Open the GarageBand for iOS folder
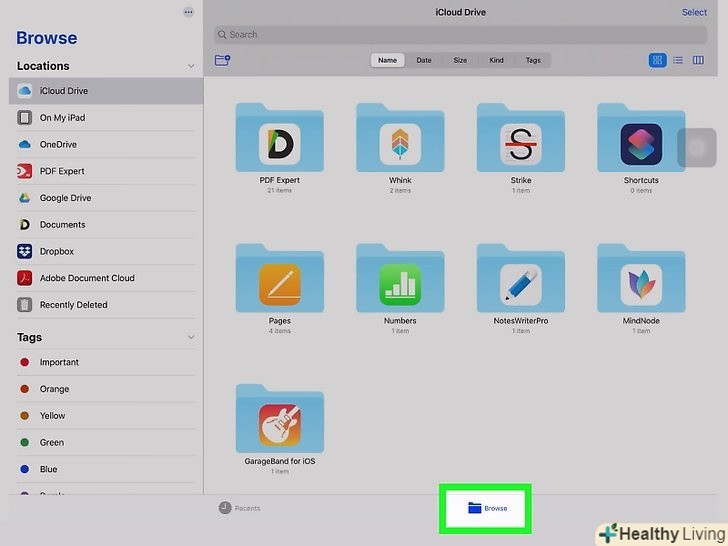Screen dimensions: 728x546 280,419
